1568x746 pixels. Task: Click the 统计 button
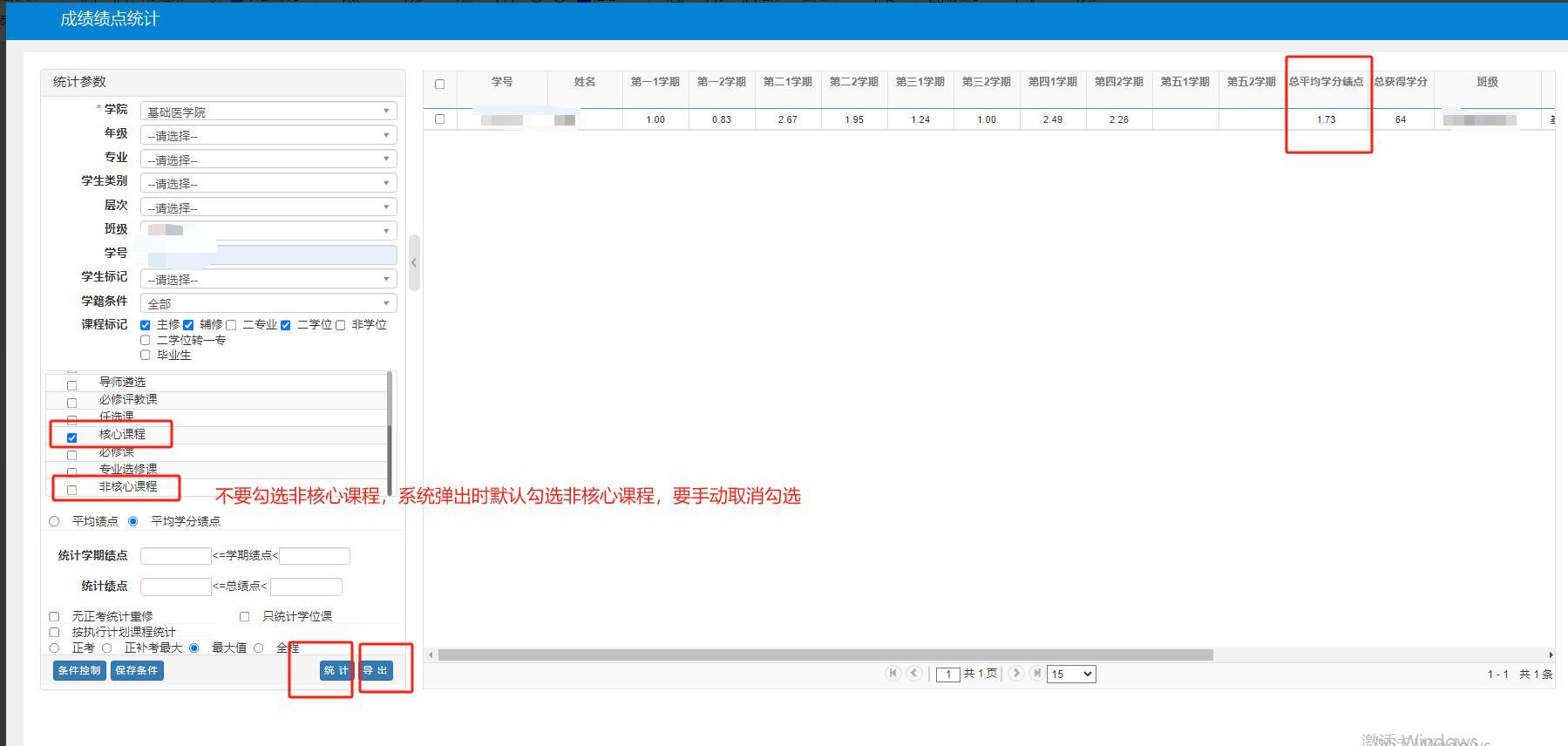[336, 670]
